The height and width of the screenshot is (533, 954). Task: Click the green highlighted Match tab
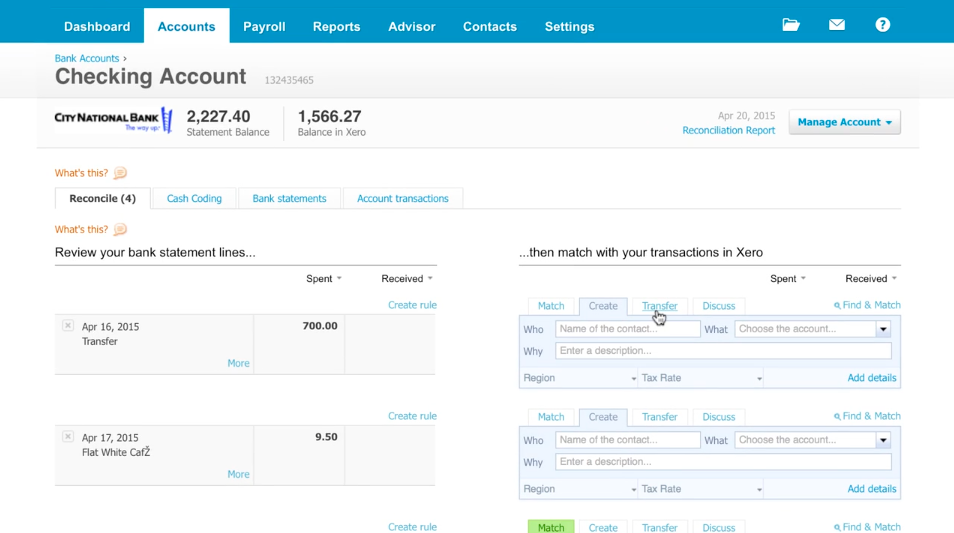click(551, 527)
